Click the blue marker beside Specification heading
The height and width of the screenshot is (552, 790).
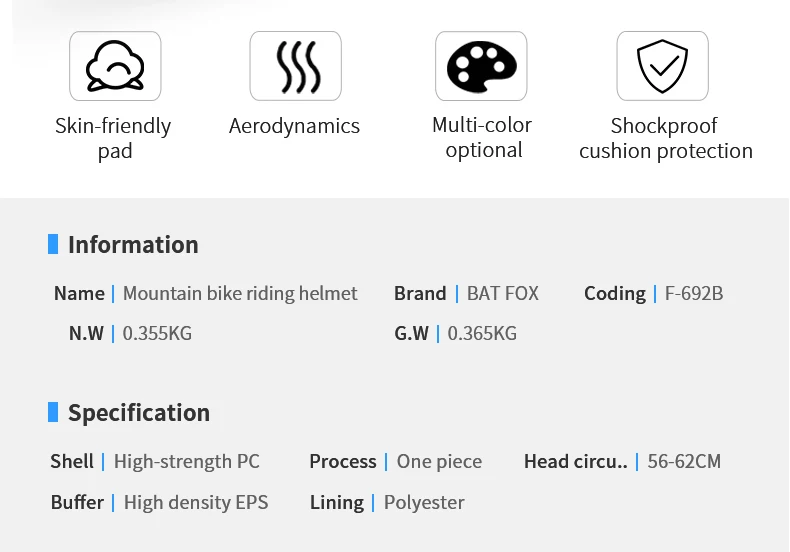(53, 412)
